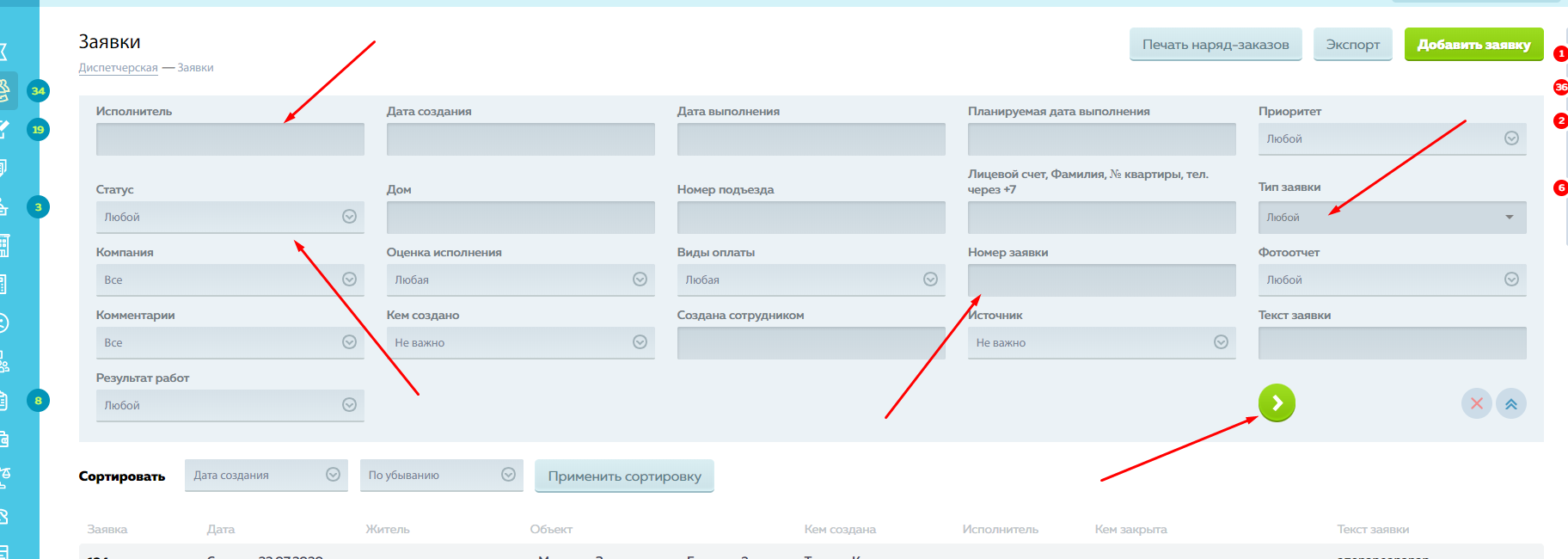Click the Дата создания filter input field
The image size is (1568, 559).
(520, 139)
